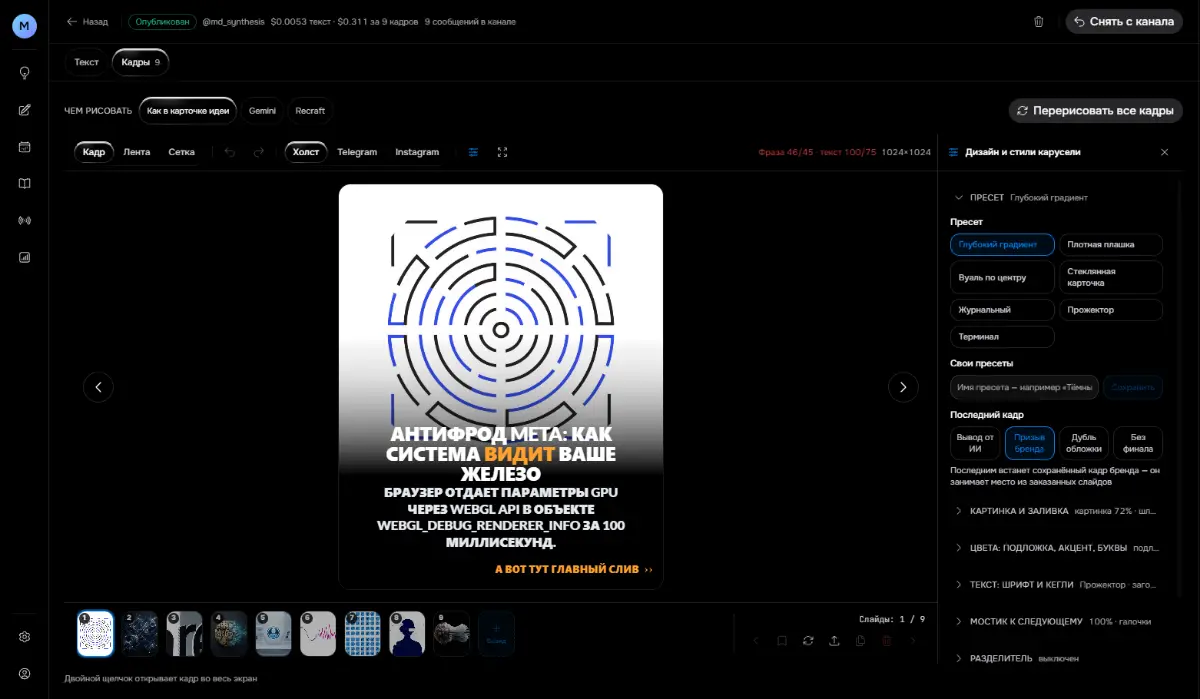Choose Recraft as renderer
Viewport: 1200px width, 699px height.
click(310, 111)
